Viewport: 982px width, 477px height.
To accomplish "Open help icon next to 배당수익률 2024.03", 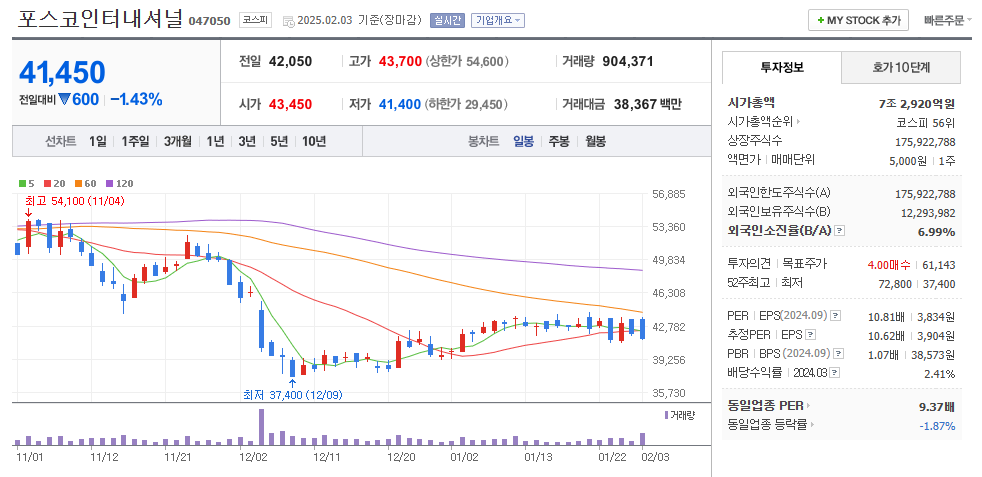I will (835, 373).
